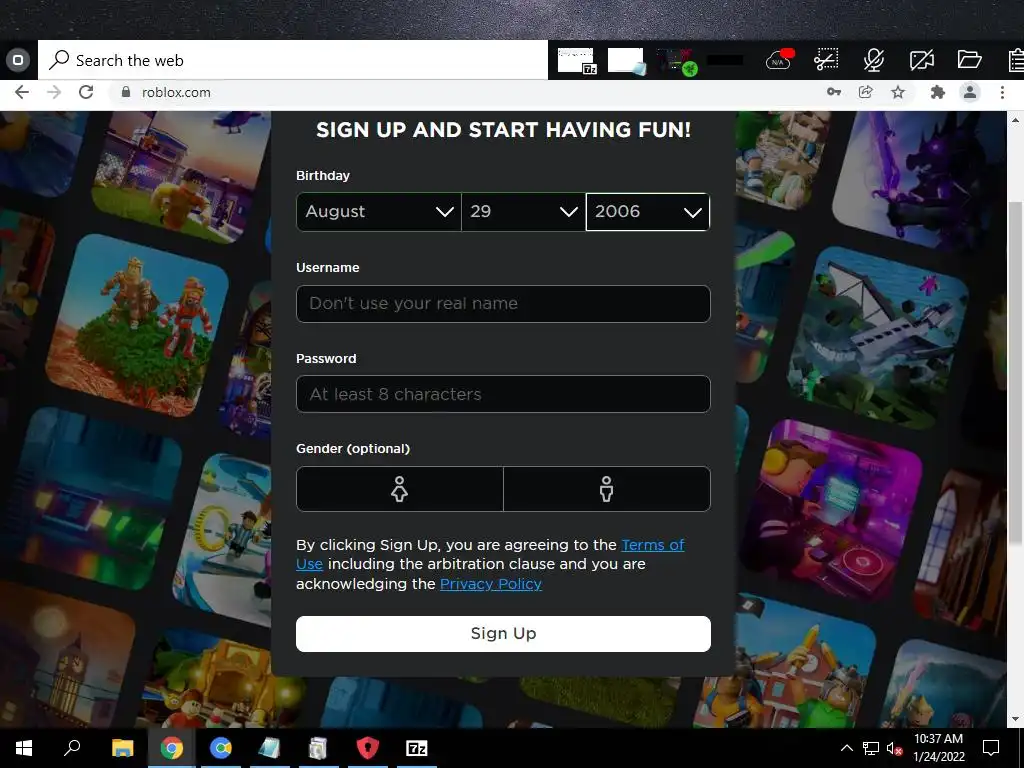
Task: Open 7-Zip from the taskbar
Action: click(417, 748)
